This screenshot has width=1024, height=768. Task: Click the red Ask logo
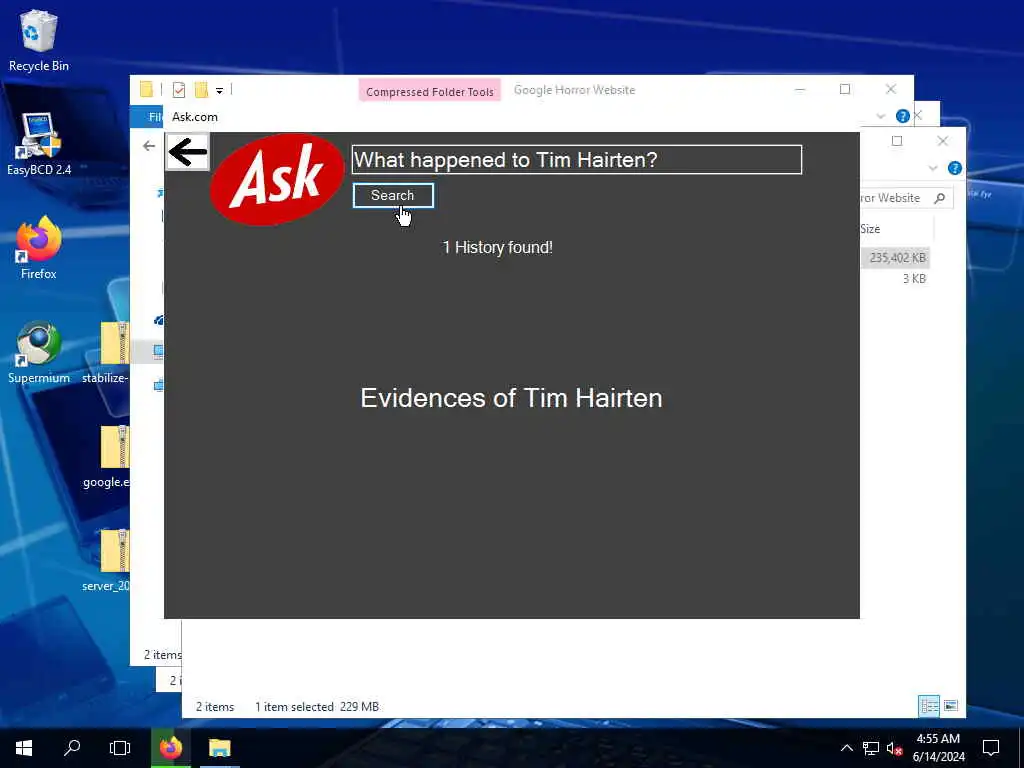tap(277, 180)
